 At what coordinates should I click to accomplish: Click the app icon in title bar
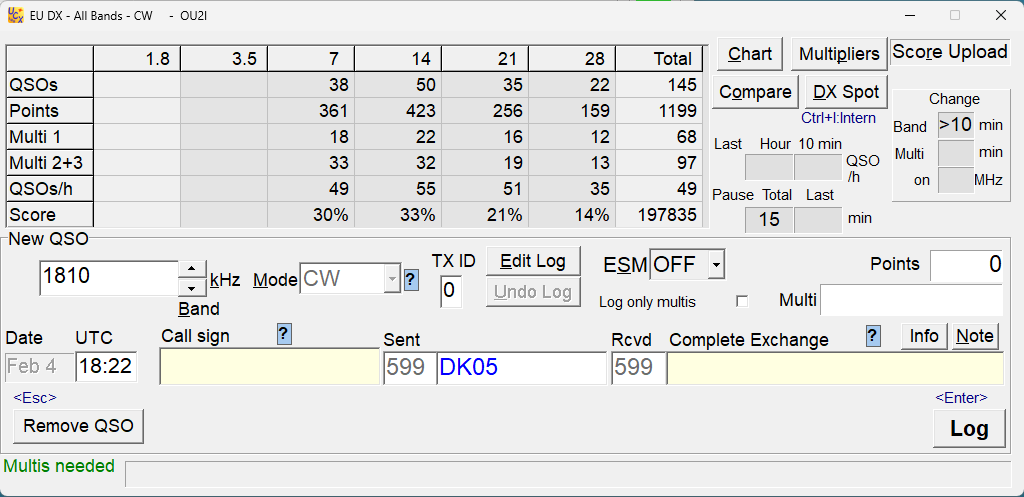15,15
